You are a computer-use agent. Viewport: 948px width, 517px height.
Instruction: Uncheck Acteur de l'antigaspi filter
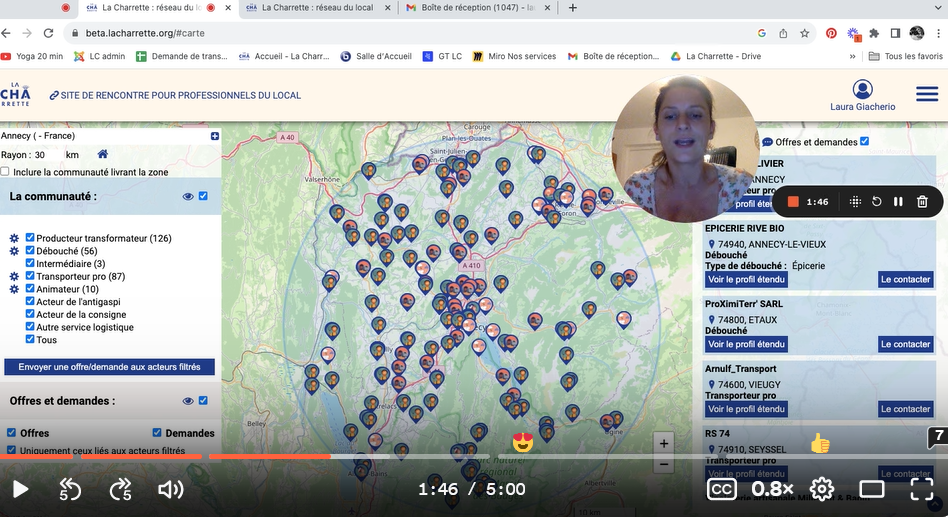(30, 301)
